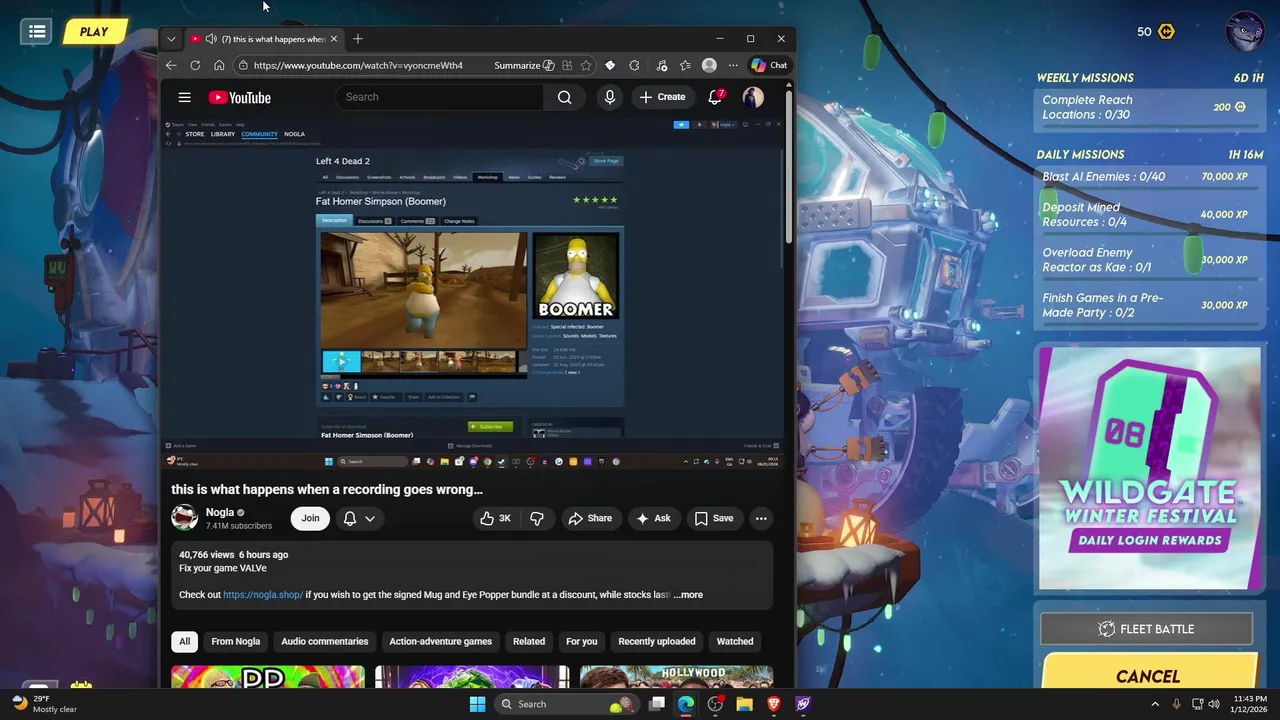Open the Nogla channel name
Screen dimensions: 1280x720
click(220, 512)
